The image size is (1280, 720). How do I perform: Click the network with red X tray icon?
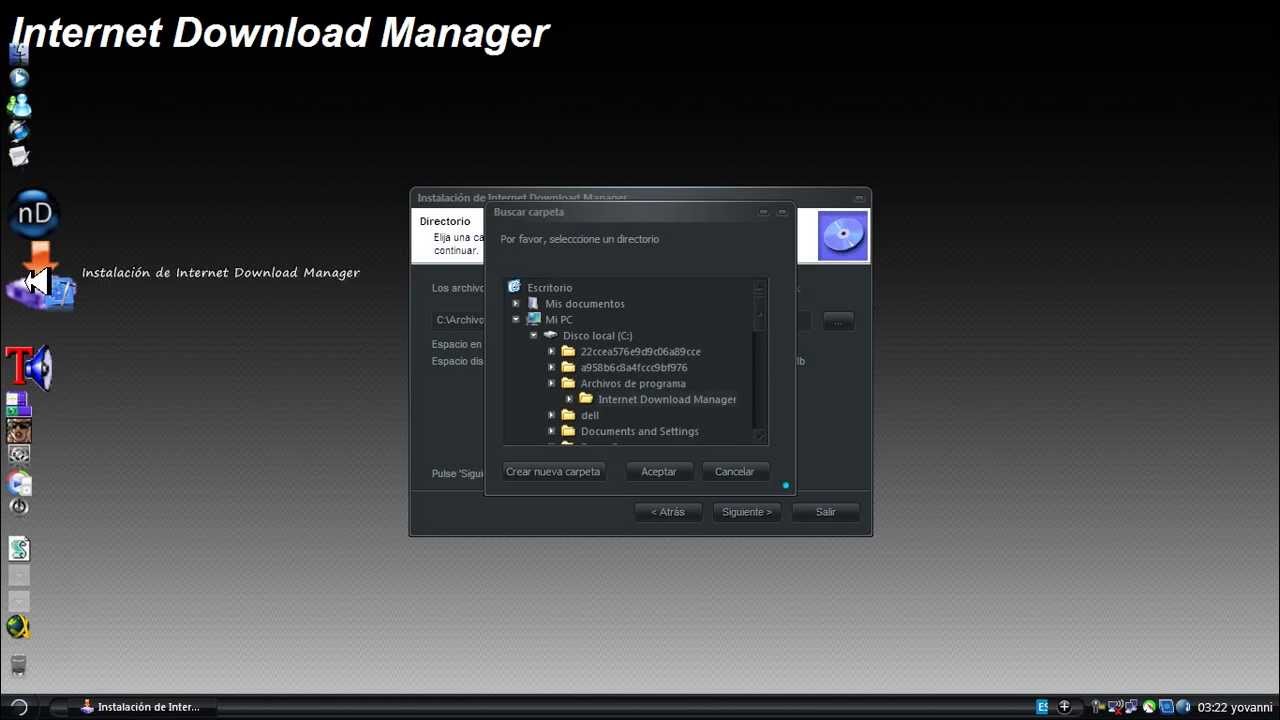(1116, 707)
